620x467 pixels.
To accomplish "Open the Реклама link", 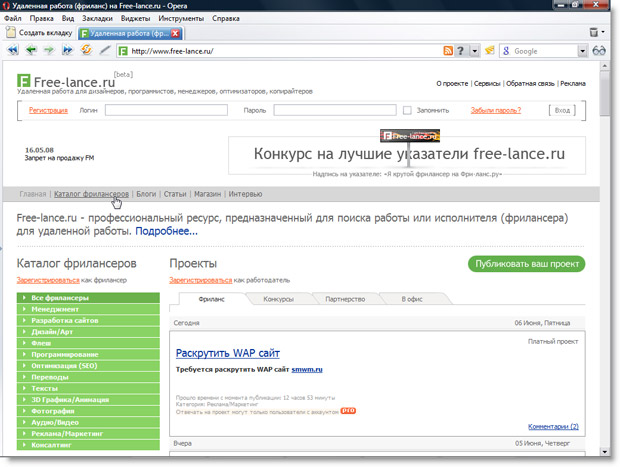I will (573, 83).
